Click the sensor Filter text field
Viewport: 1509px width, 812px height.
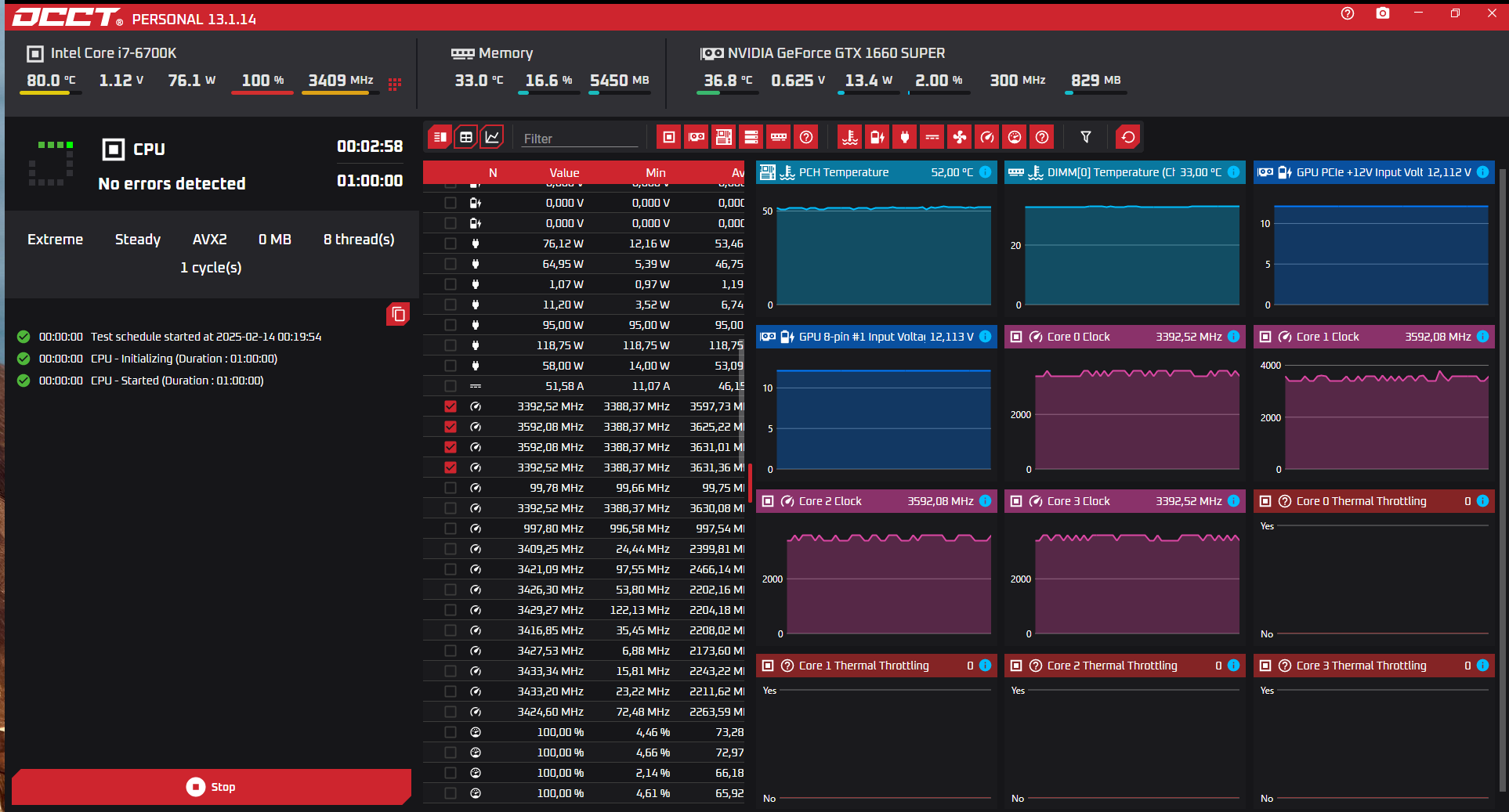tap(581, 139)
